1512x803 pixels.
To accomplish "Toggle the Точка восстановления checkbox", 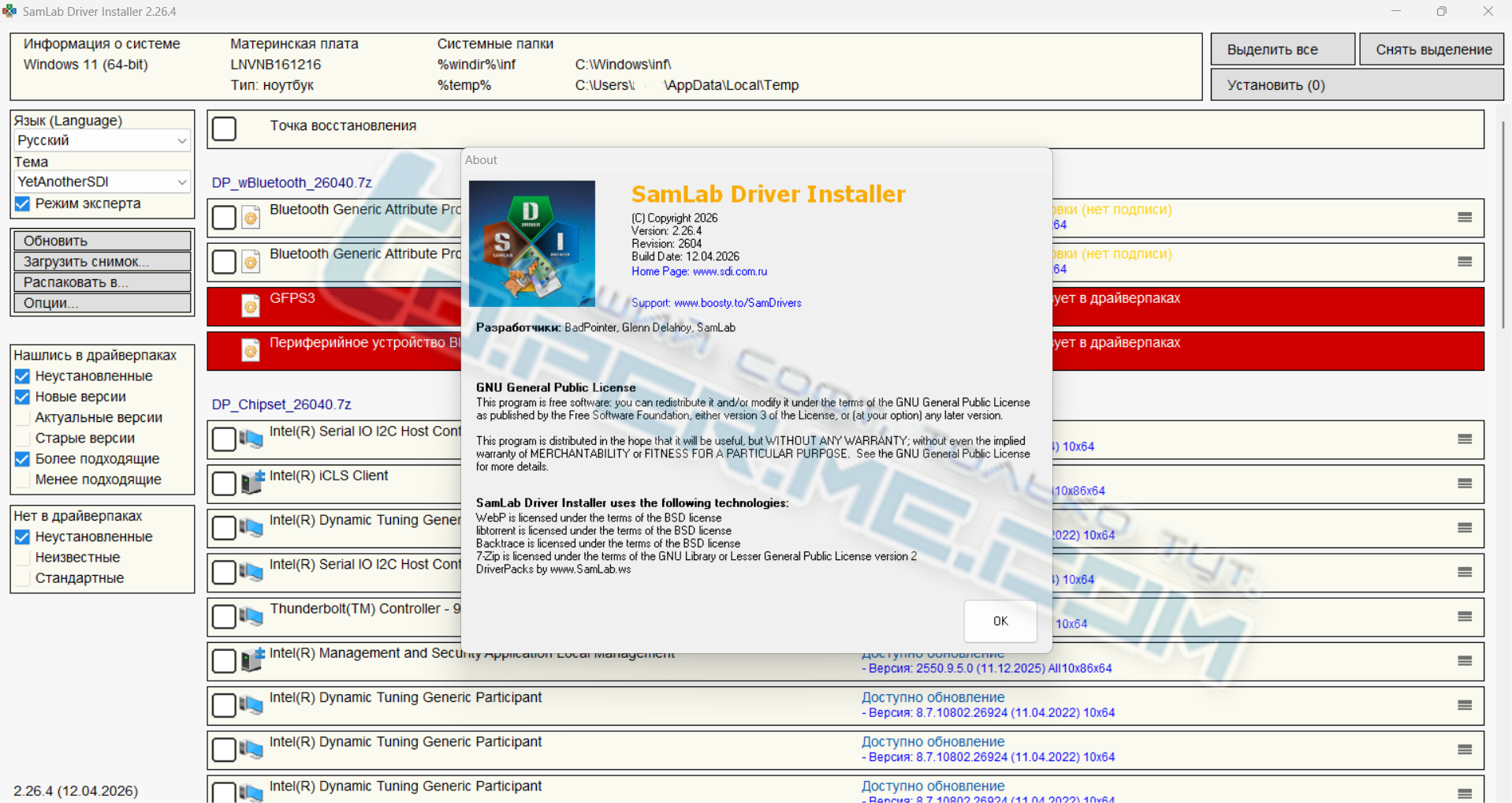I will 225,129.
